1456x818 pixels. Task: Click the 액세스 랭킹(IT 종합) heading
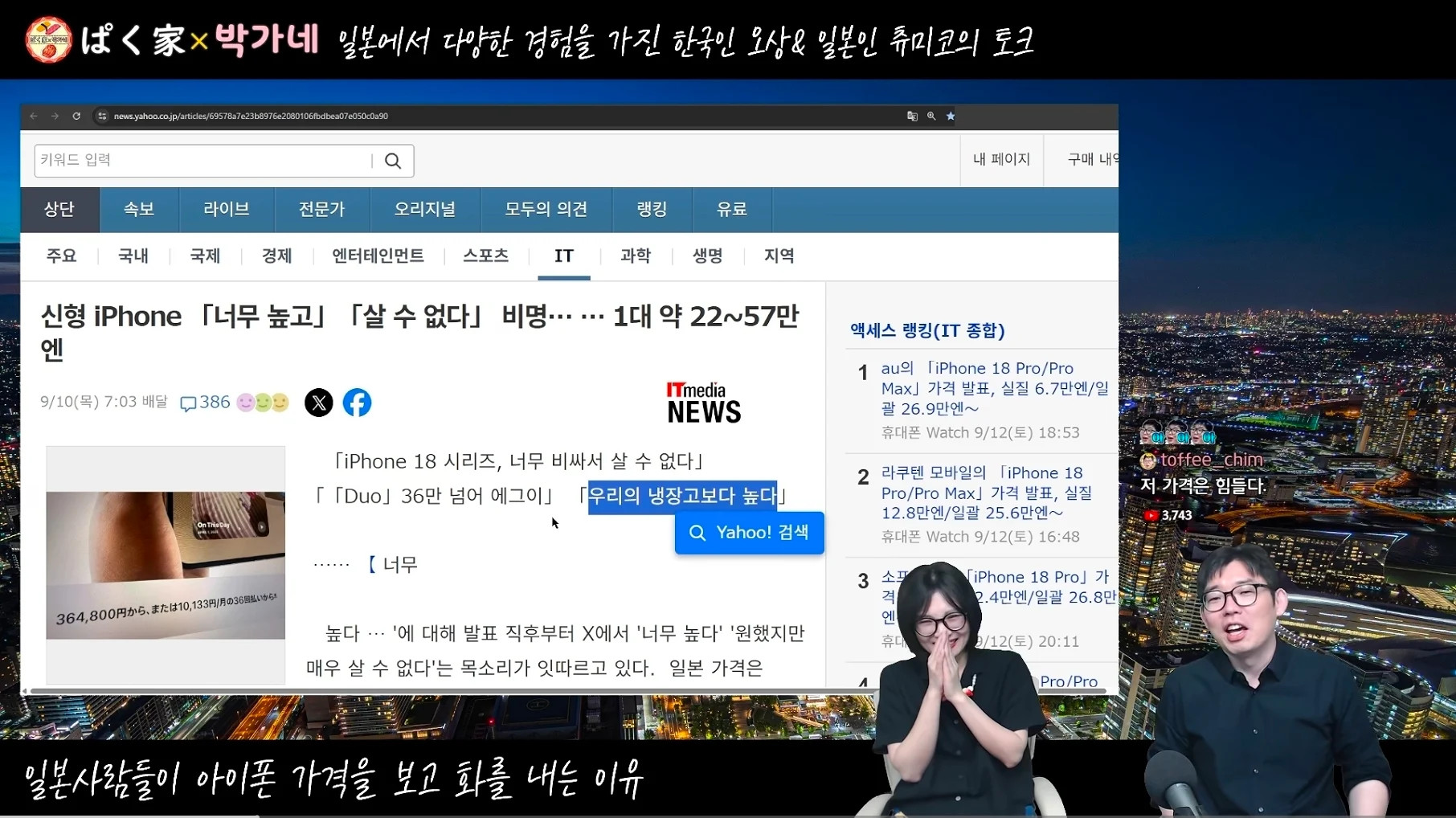(927, 330)
